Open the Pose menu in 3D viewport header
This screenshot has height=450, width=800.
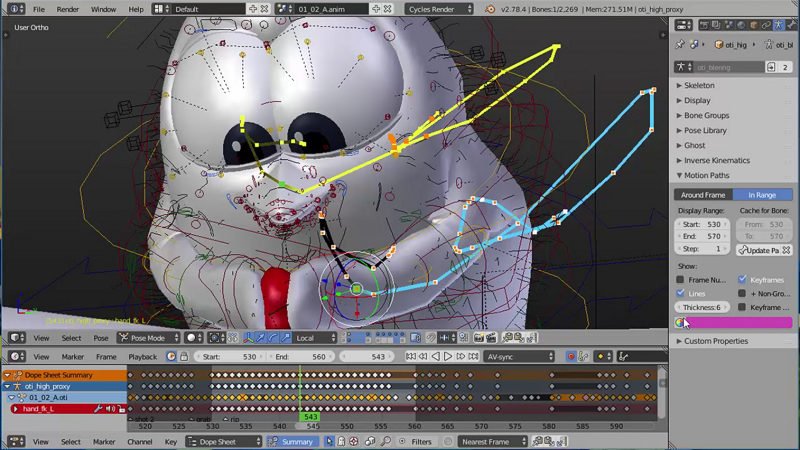(x=102, y=338)
